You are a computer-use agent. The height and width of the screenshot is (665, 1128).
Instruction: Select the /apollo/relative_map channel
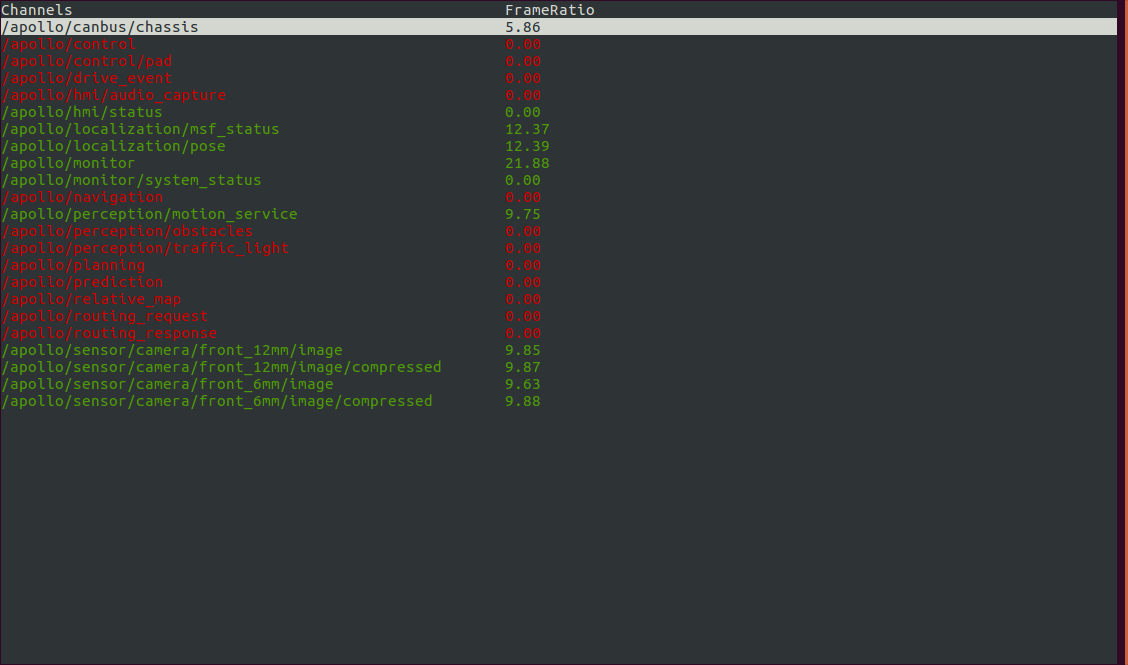tap(91, 299)
